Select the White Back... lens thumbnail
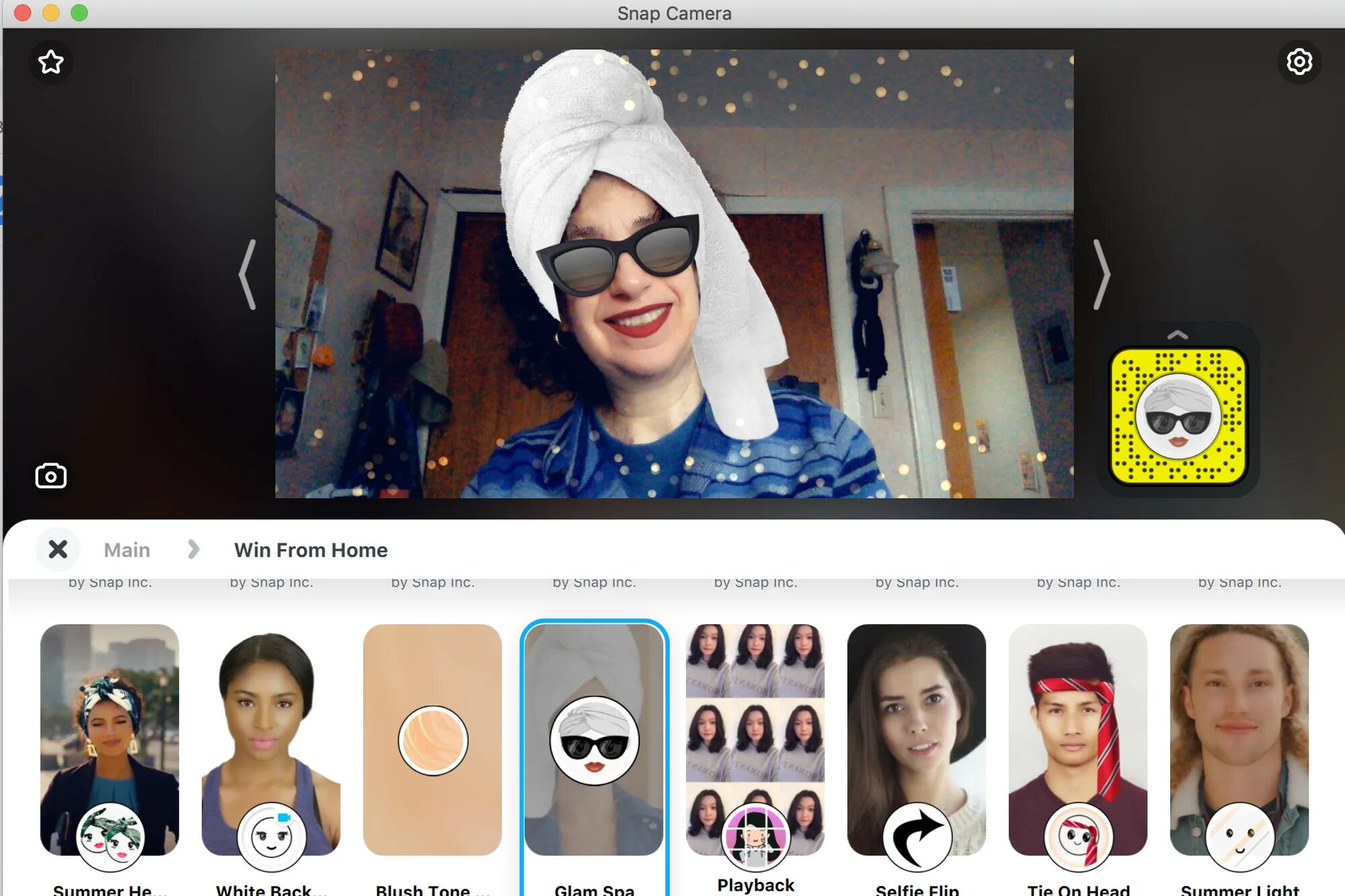1345x896 pixels. [x=271, y=739]
